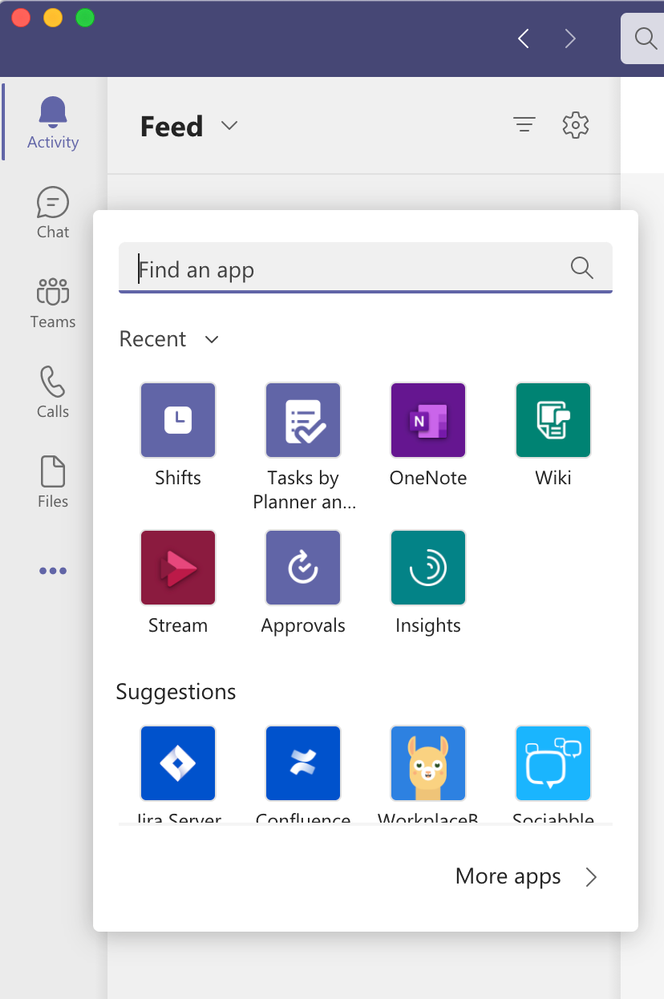Select the Jira Server suggestion
Screen dimensions: 664x999
[x=178, y=763]
